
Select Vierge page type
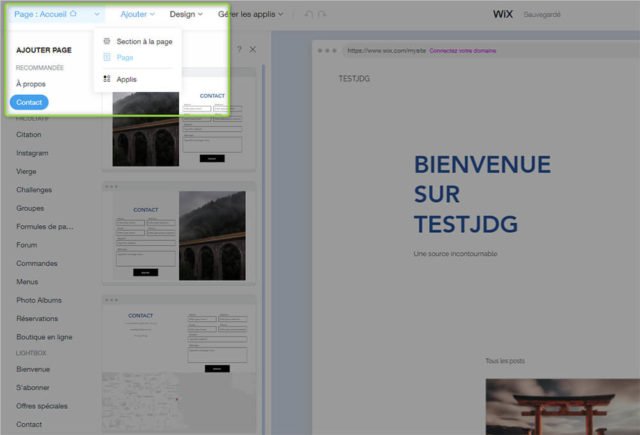point(26,171)
